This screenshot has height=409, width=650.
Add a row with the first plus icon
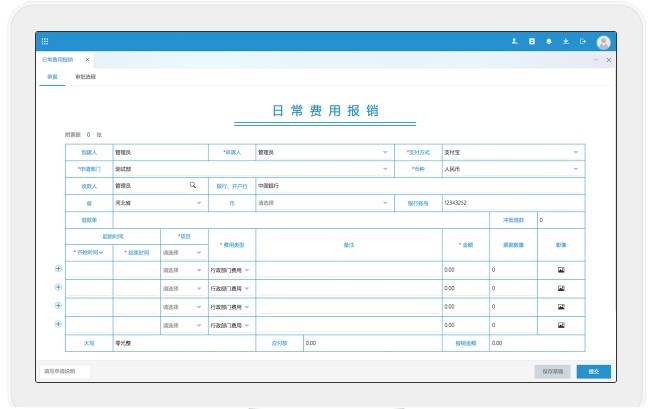coord(58,269)
